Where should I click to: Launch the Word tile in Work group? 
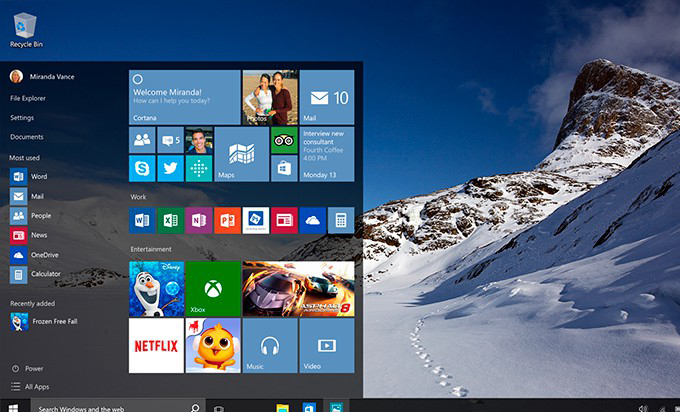[142, 220]
